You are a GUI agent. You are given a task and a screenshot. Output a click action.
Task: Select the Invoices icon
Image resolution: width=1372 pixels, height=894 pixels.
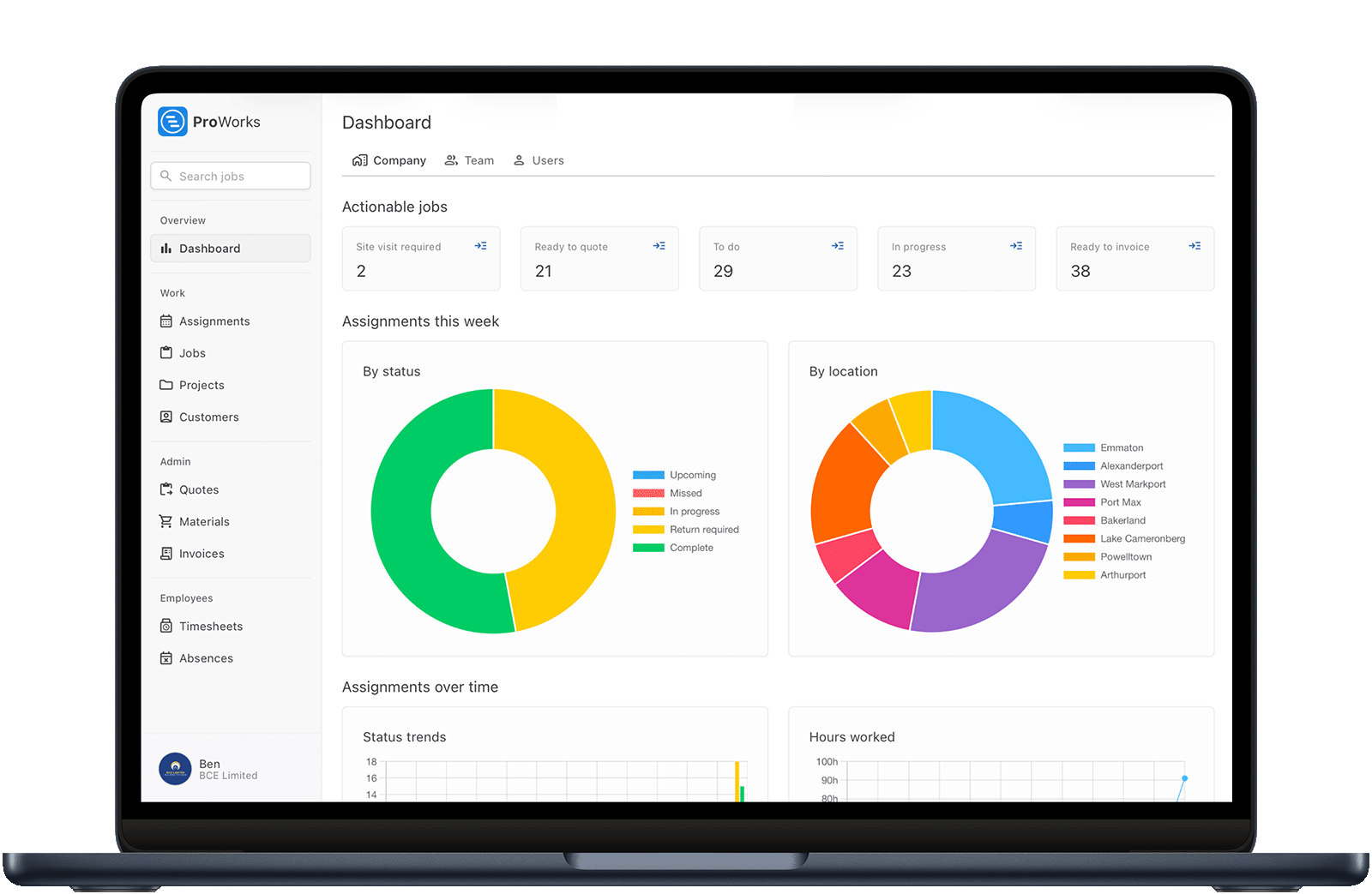pos(166,553)
